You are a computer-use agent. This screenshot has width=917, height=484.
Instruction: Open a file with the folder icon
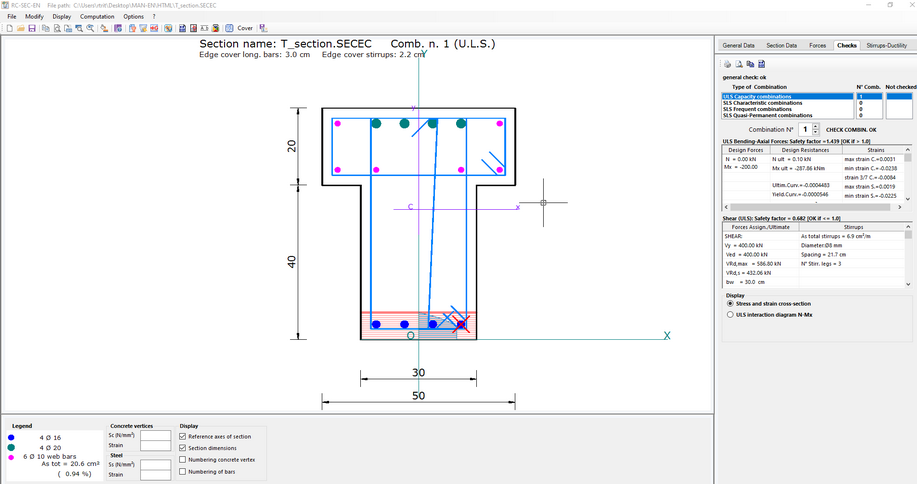[x=20, y=28]
